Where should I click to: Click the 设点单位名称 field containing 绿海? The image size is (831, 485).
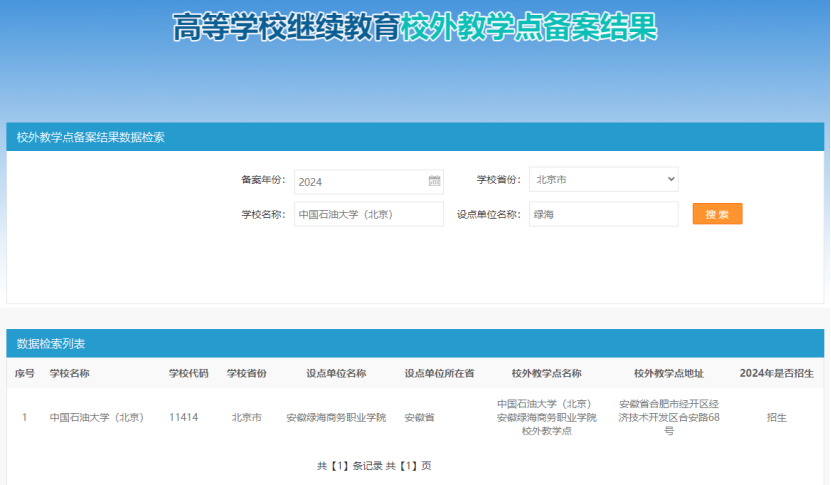(x=603, y=214)
